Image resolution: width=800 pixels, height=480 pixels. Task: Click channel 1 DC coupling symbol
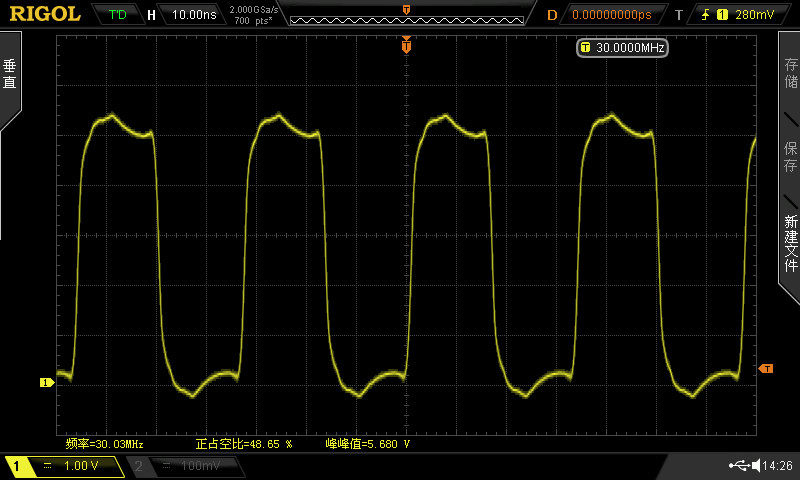click(47, 465)
